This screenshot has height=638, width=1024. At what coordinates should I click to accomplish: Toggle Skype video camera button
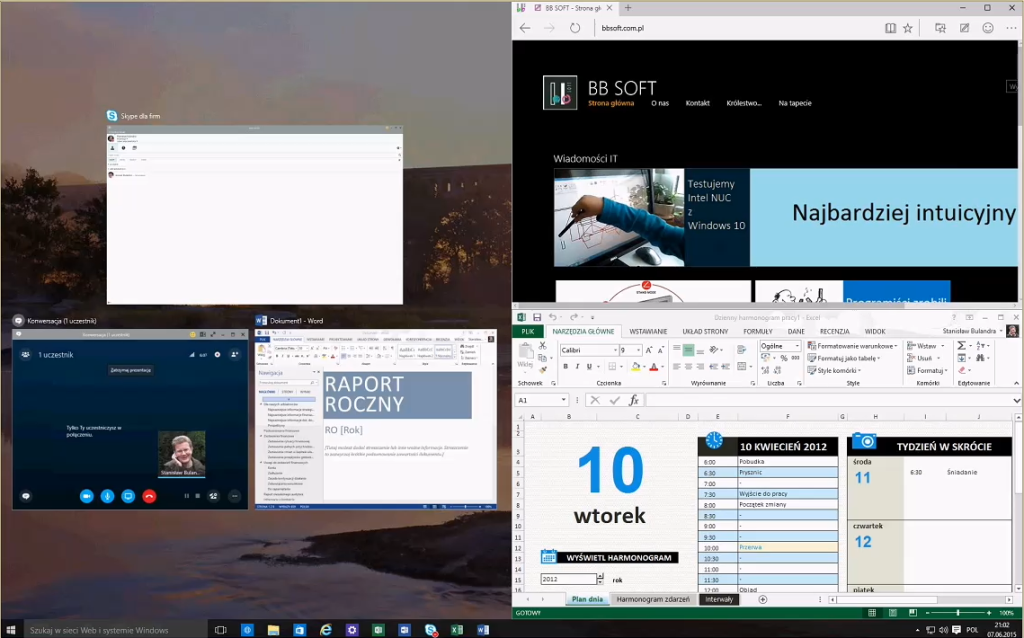click(x=86, y=496)
